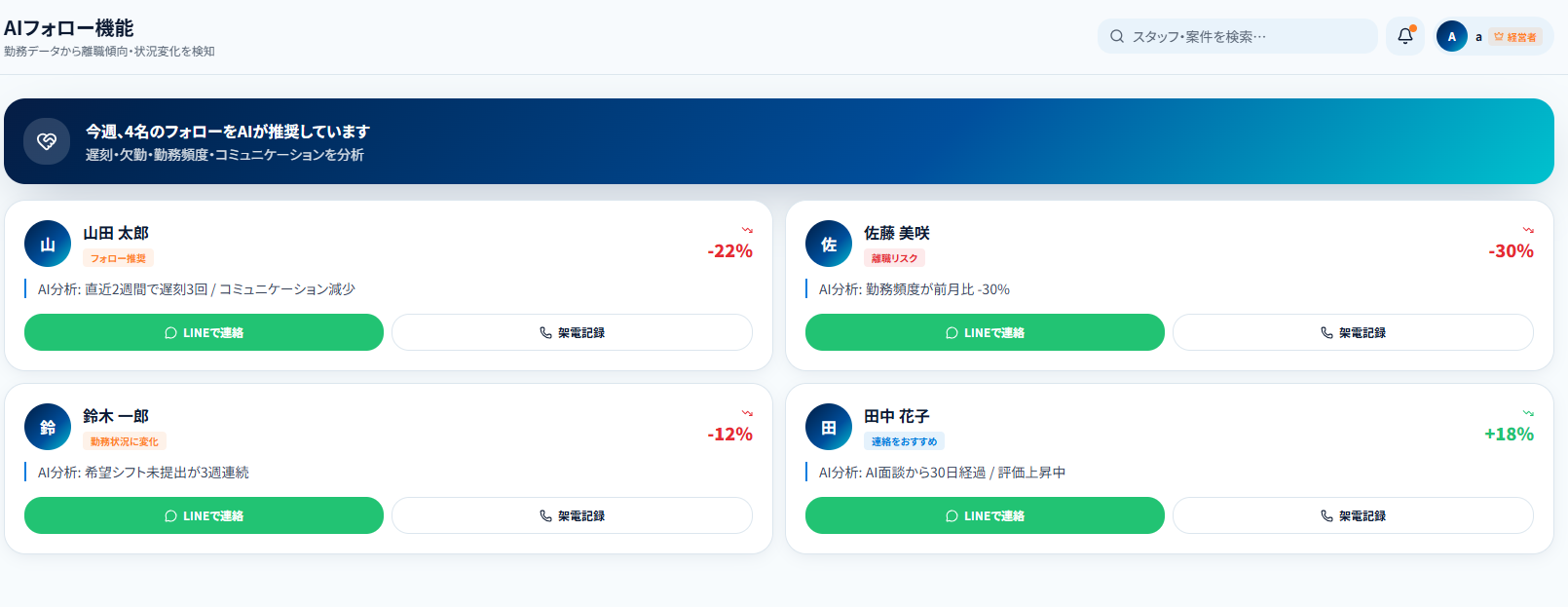Click 田中 花子's avatar icon
The image size is (1568, 607).
pos(829,427)
